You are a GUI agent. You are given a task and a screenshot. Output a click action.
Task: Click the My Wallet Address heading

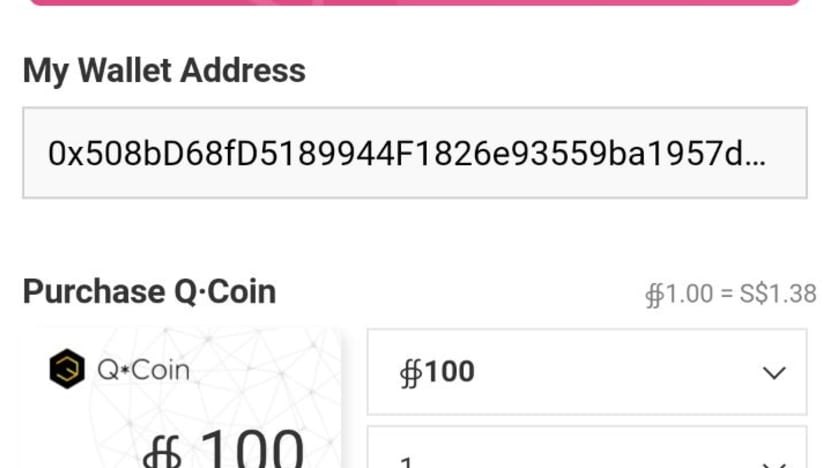coord(164,70)
